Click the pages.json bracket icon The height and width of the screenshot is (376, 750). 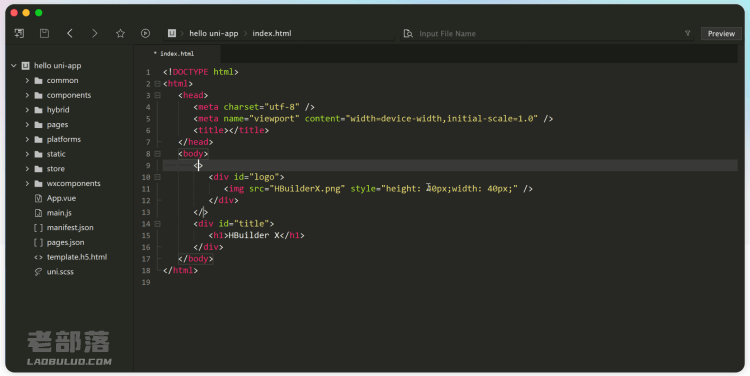[x=39, y=243]
